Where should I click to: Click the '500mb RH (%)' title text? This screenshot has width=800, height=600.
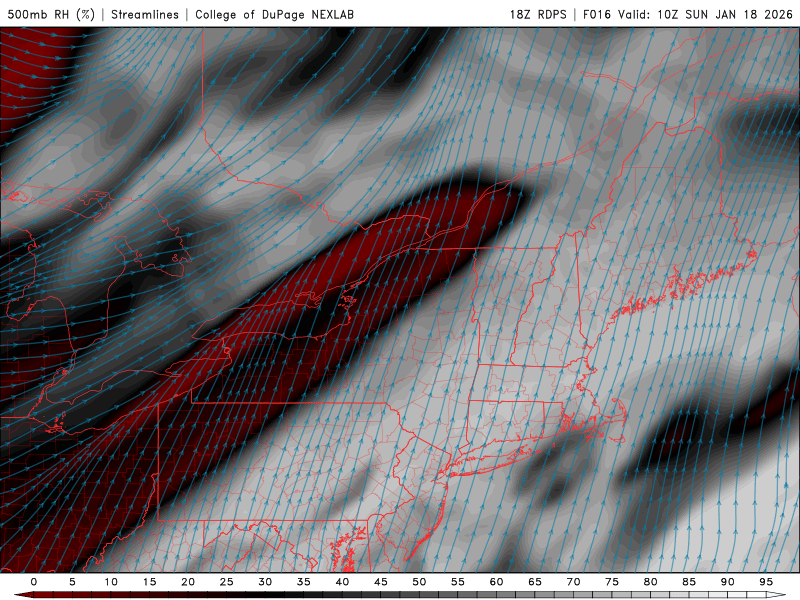point(52,14)
